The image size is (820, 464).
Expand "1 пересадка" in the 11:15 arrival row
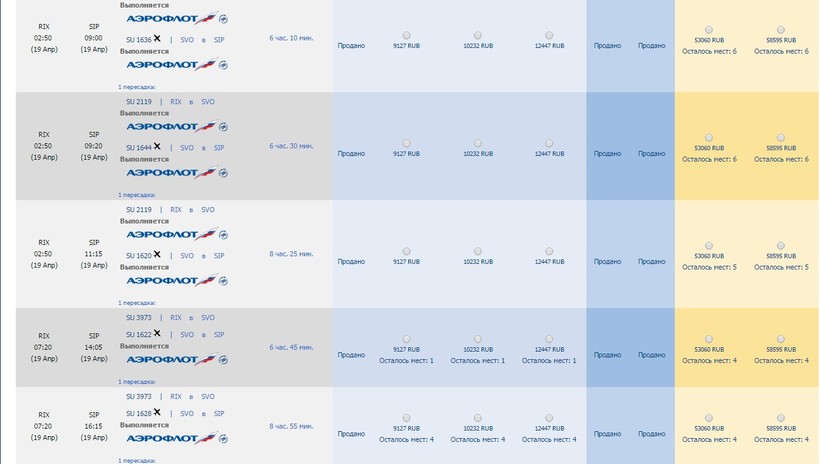(x=137, y=302)
